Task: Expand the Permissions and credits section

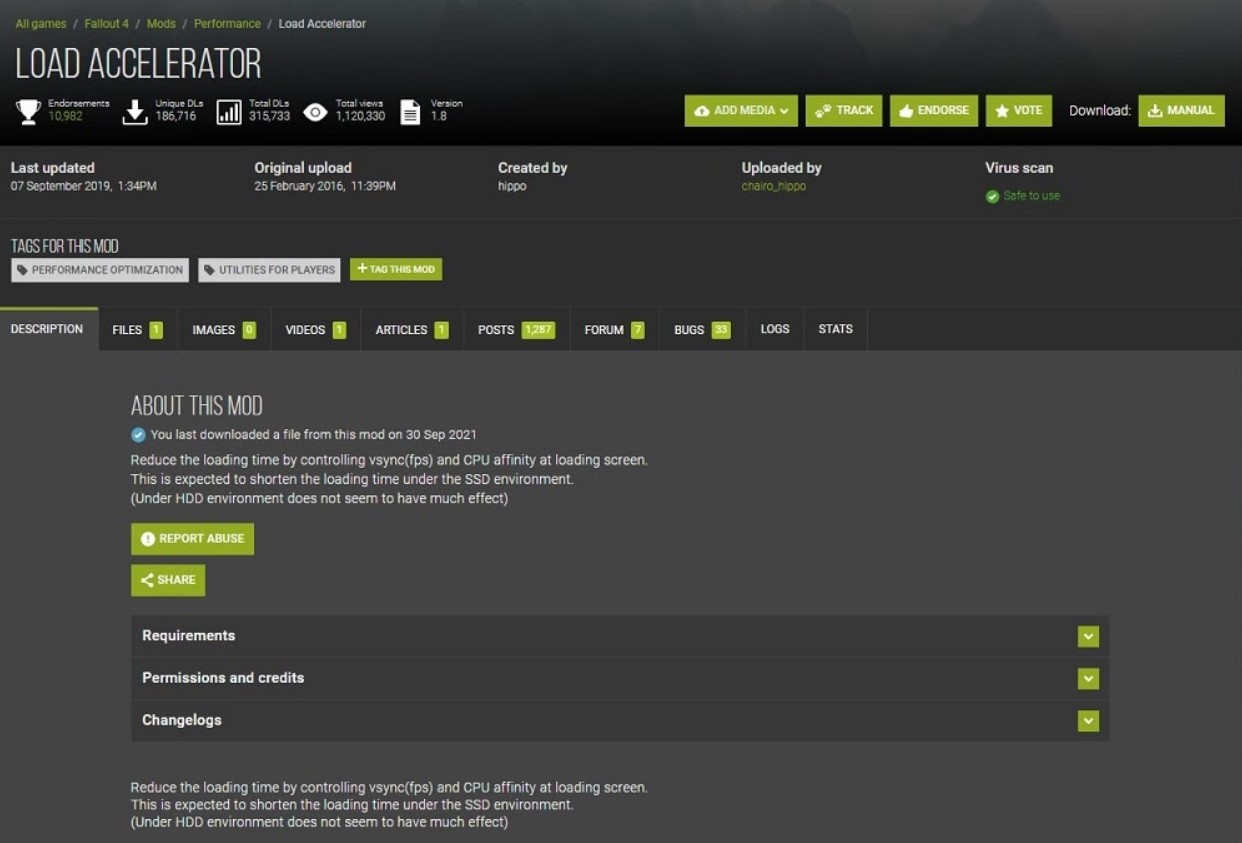Action: [x=620, y=678]
